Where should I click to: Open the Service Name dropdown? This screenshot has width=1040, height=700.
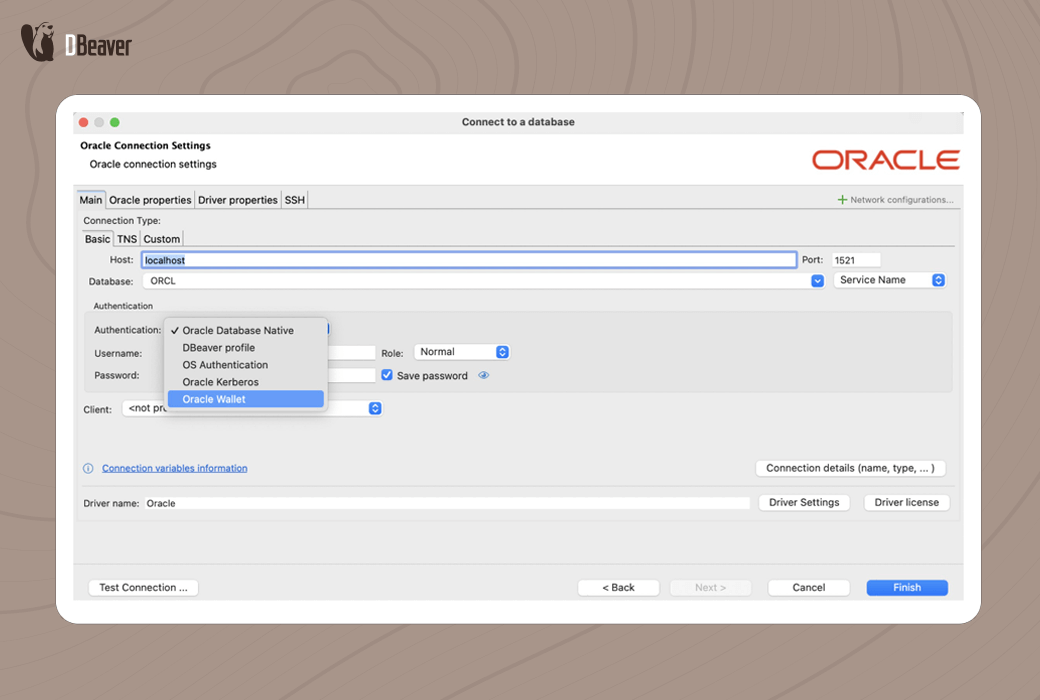890,280
